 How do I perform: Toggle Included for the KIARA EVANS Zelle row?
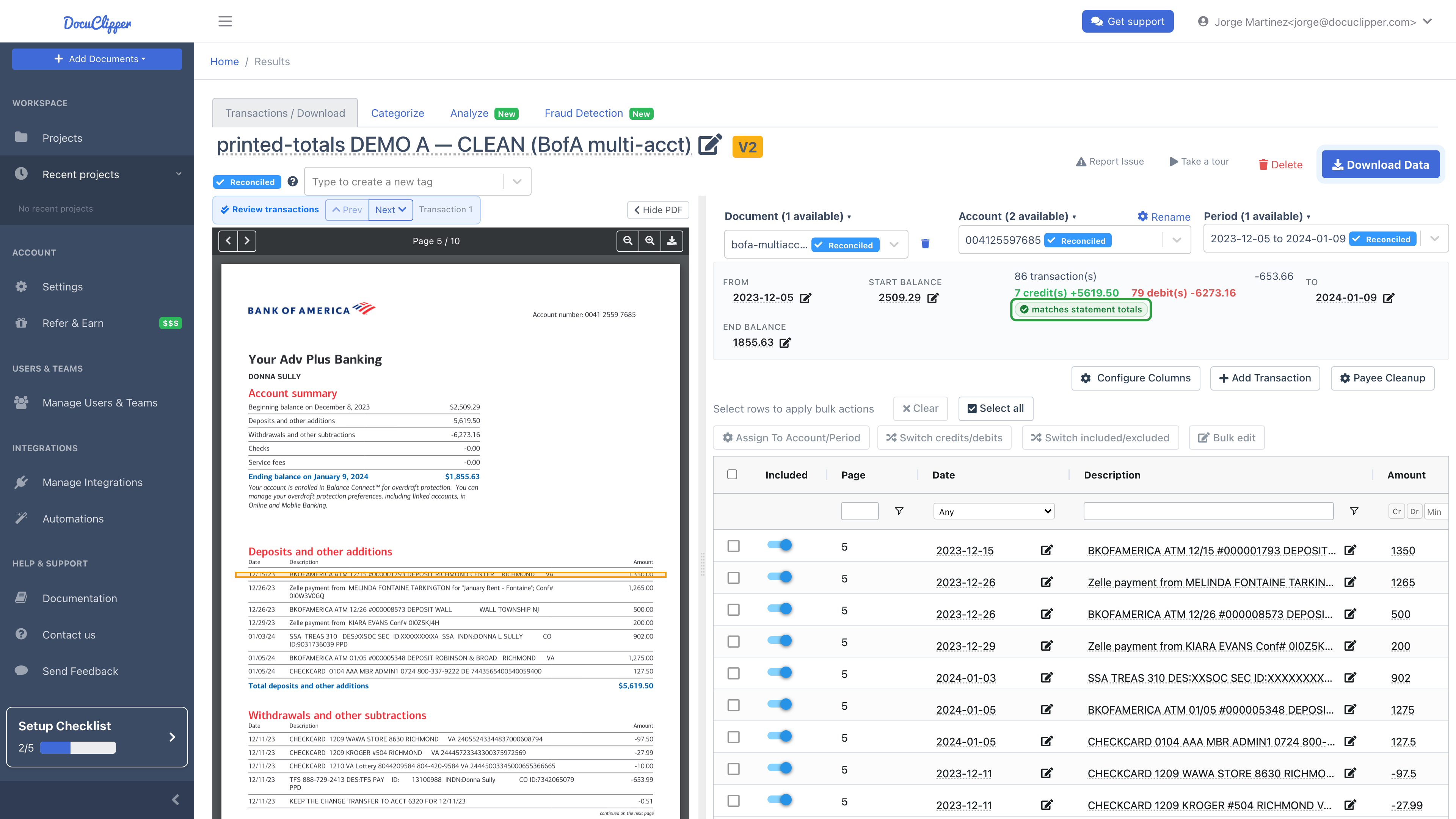click(x=780, y=640)
